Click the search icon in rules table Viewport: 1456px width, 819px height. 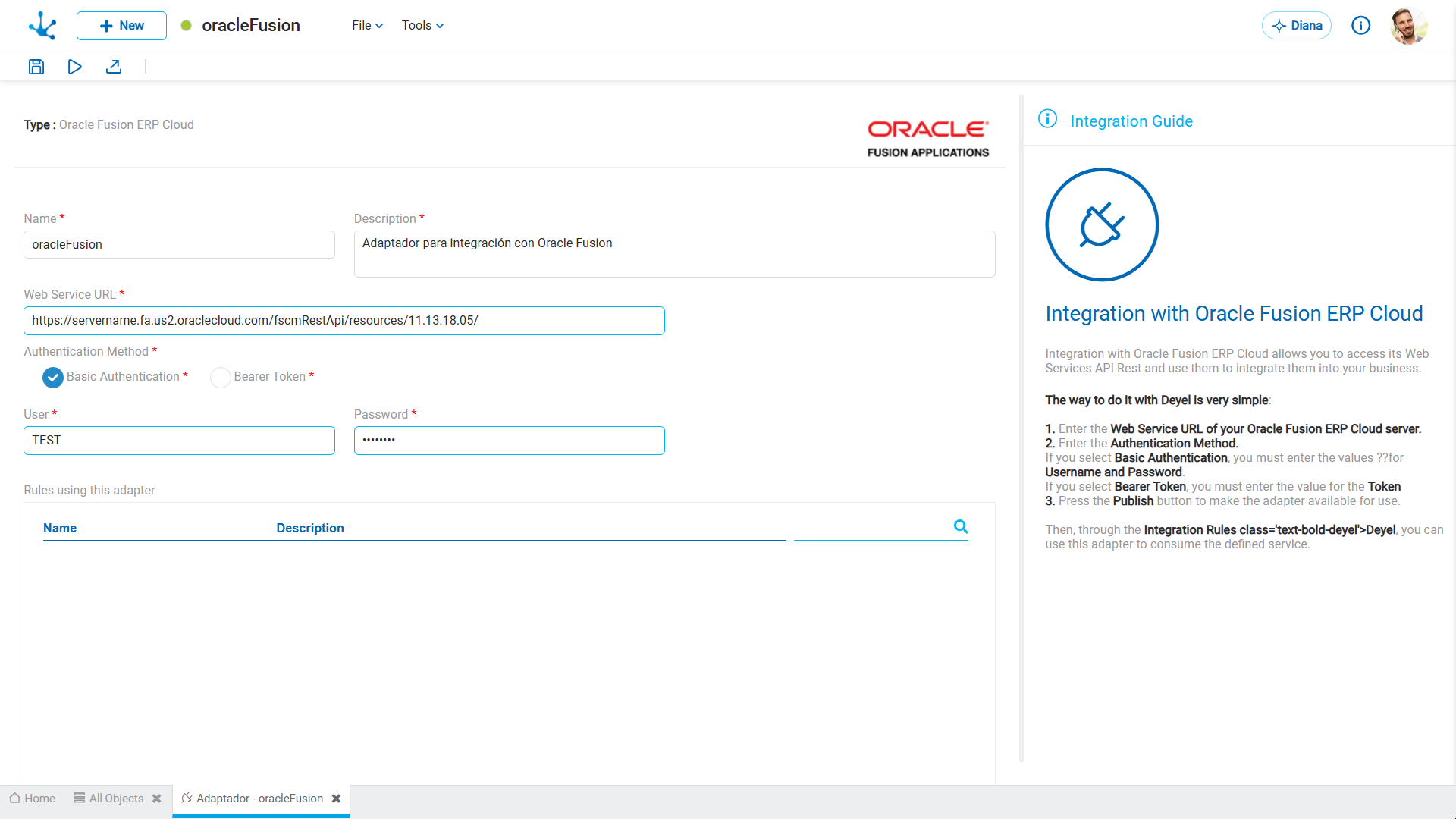tap(961, 526)
